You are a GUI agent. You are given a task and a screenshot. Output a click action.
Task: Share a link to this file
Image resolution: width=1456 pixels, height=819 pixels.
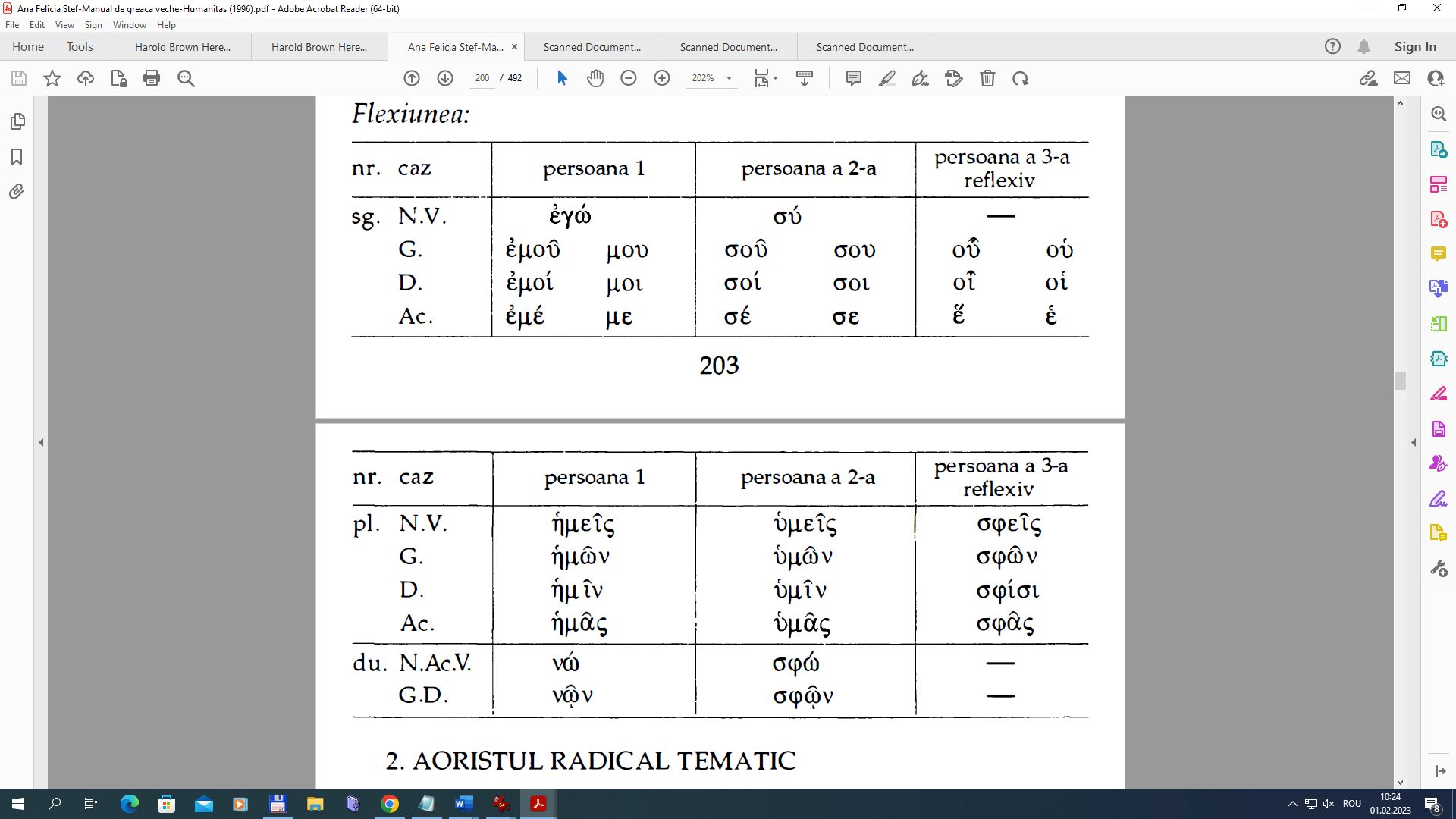click(1368, 78)
